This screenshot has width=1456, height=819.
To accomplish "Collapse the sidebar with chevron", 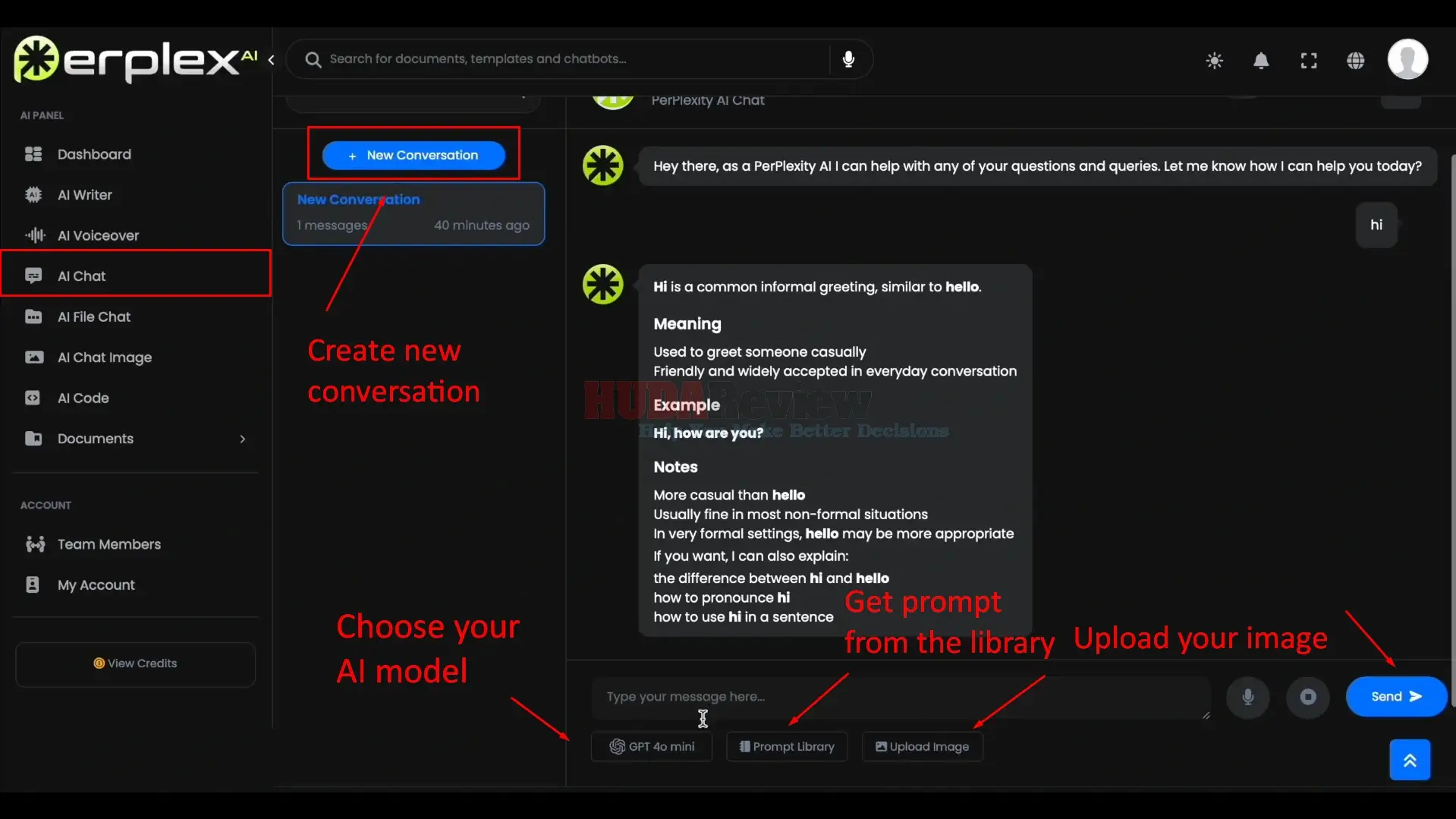I will click(271, 60).
